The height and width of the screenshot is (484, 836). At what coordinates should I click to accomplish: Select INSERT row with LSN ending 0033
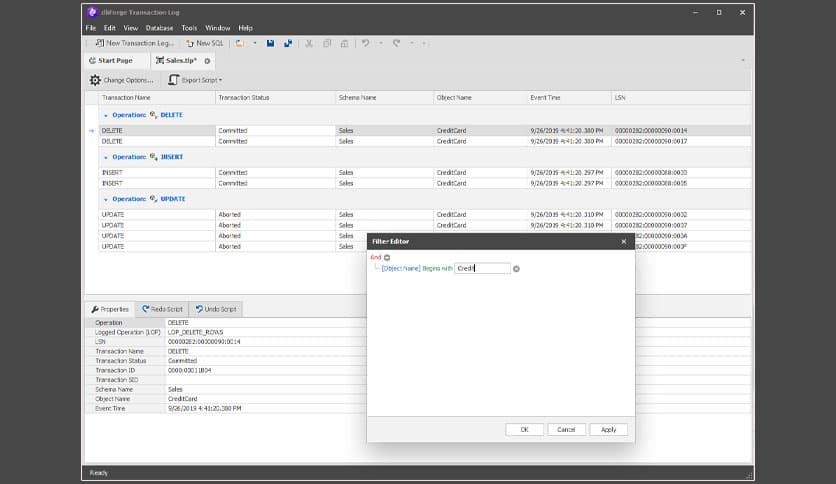(x=424, y=173)
